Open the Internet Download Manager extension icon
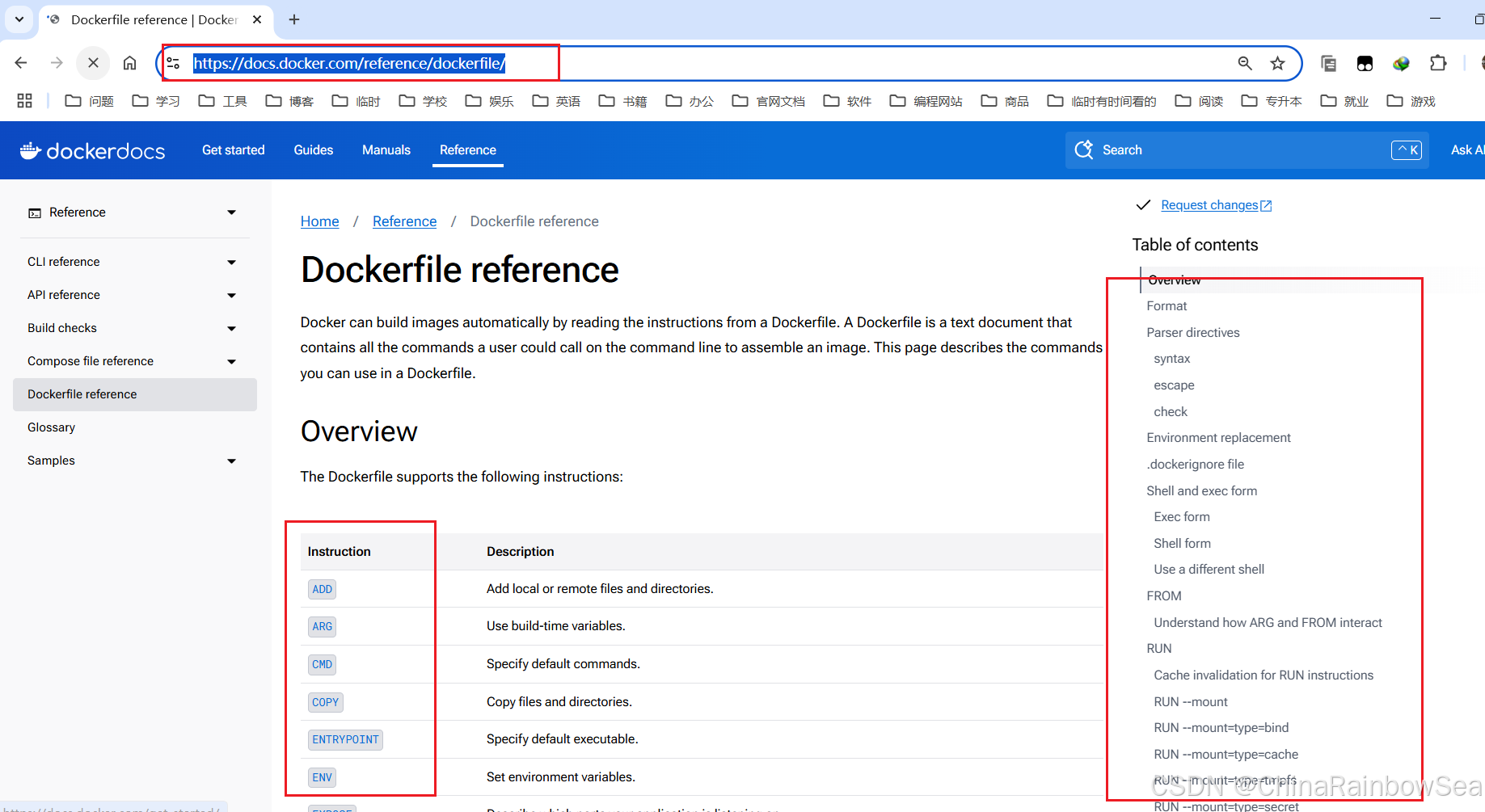The image size is (1485, 812). point(1402,63)
